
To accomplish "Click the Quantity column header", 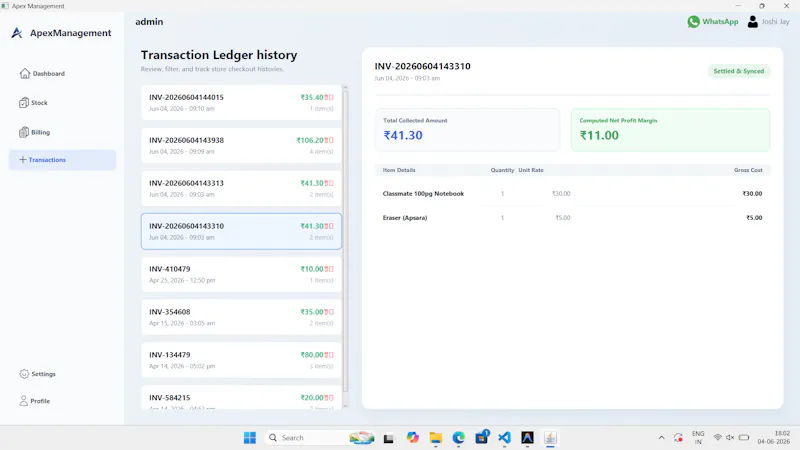I will pyautogui.click(x=502, y=170).
